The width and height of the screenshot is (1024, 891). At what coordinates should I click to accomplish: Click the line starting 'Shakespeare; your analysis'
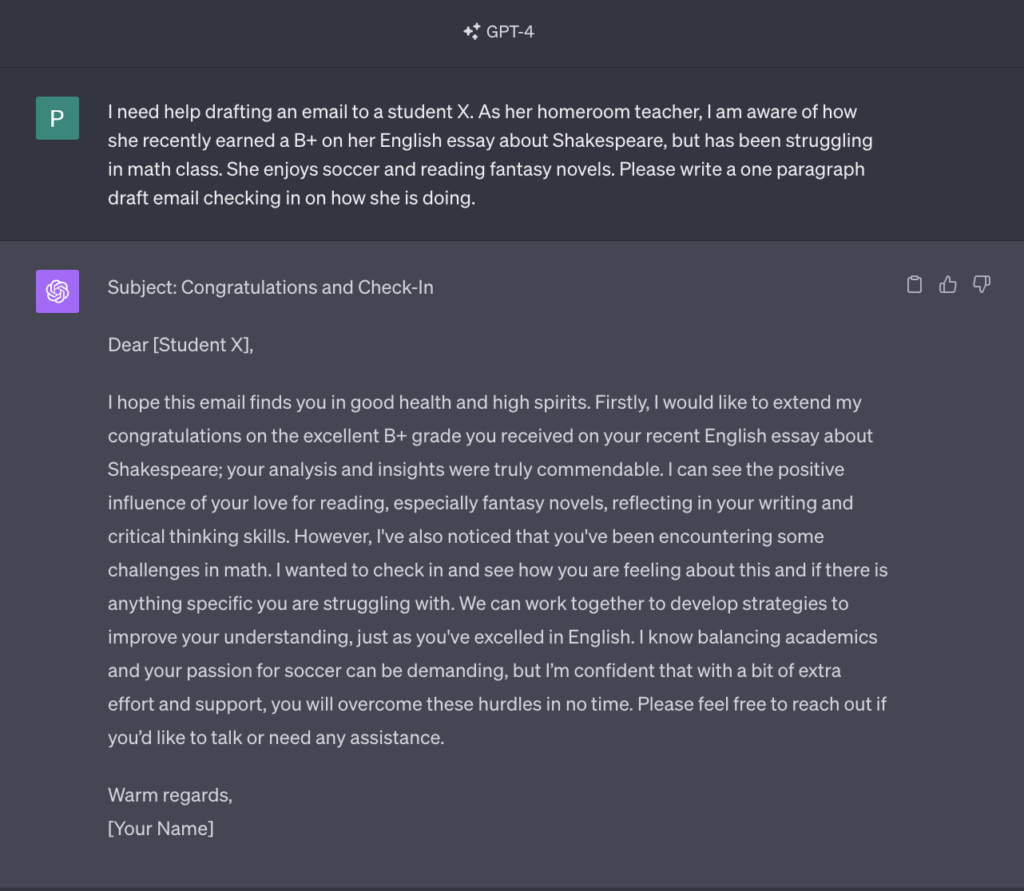click(476, 470)
